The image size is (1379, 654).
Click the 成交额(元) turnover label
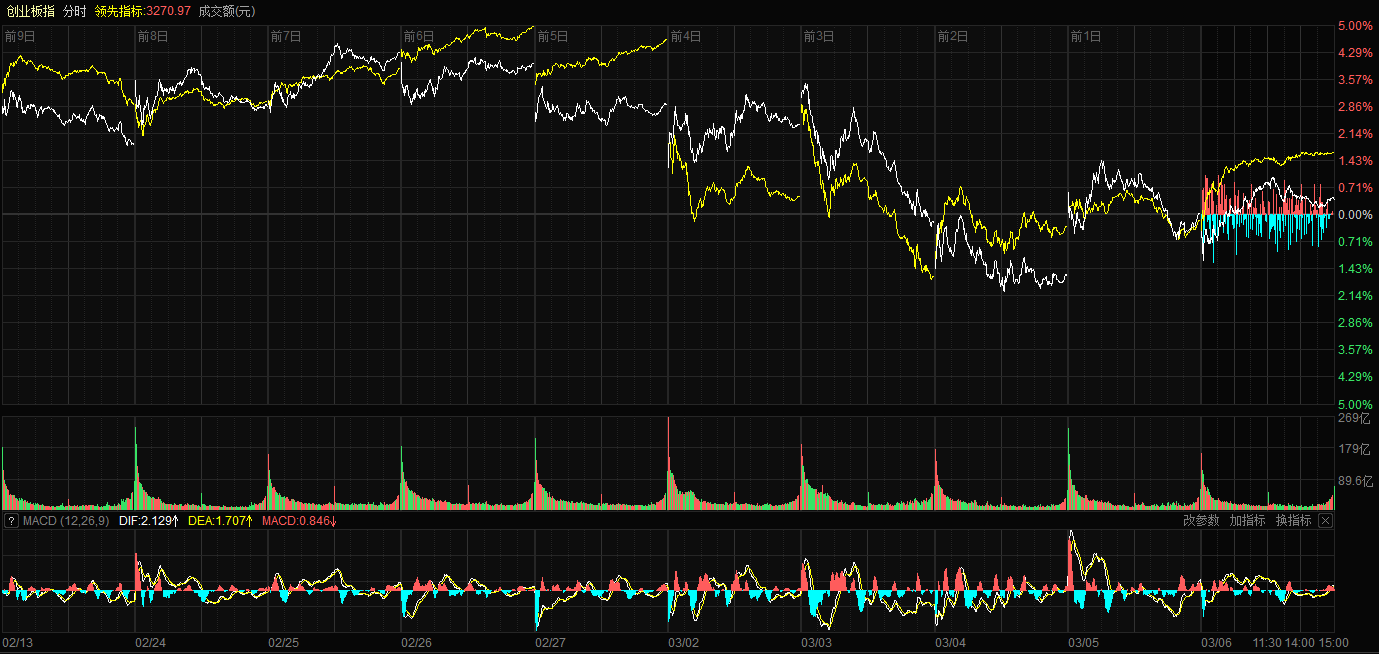coord(226,11)
